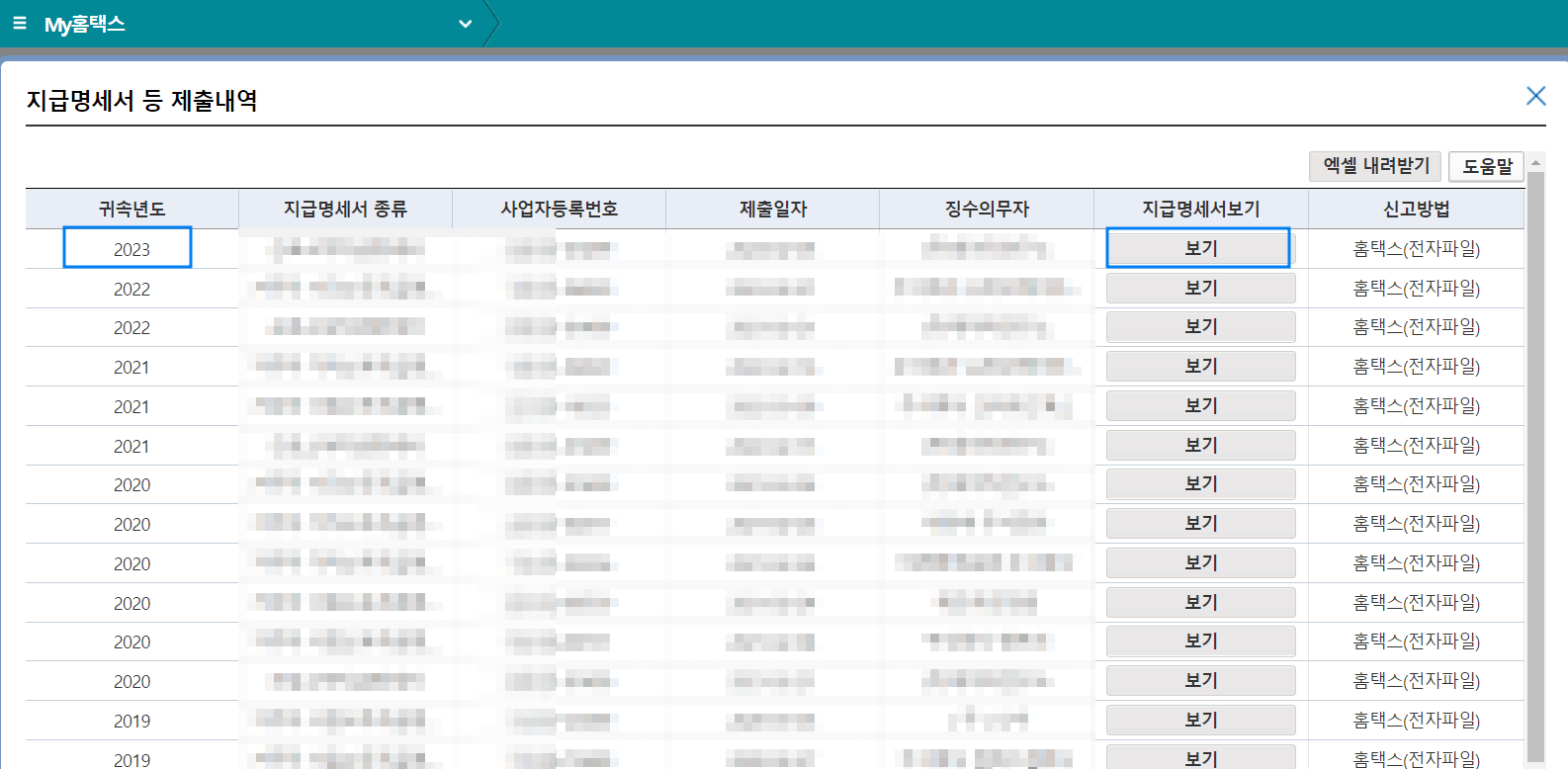Click the 엑셀 내려받기 button
Viewport: 1568px width, 769px height.
click(1376, 166)
